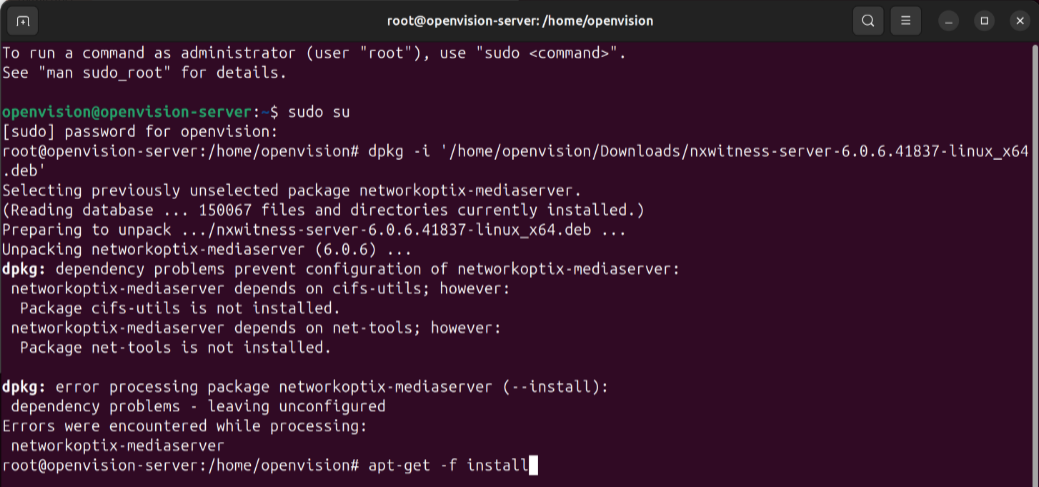1039x487 pixels.
Task: Open the terminal hamburger menu
Action: pos(905,21)
